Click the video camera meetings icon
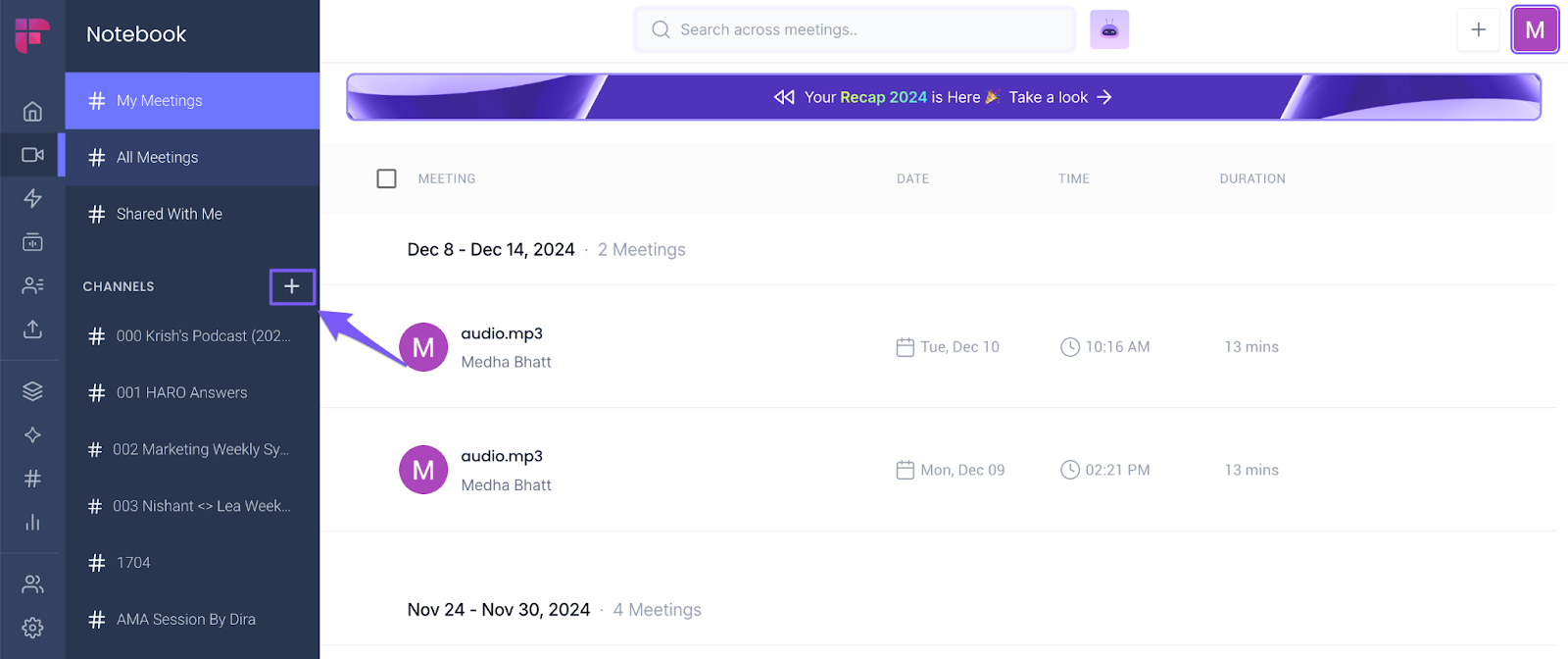 [x=32, y=155]
